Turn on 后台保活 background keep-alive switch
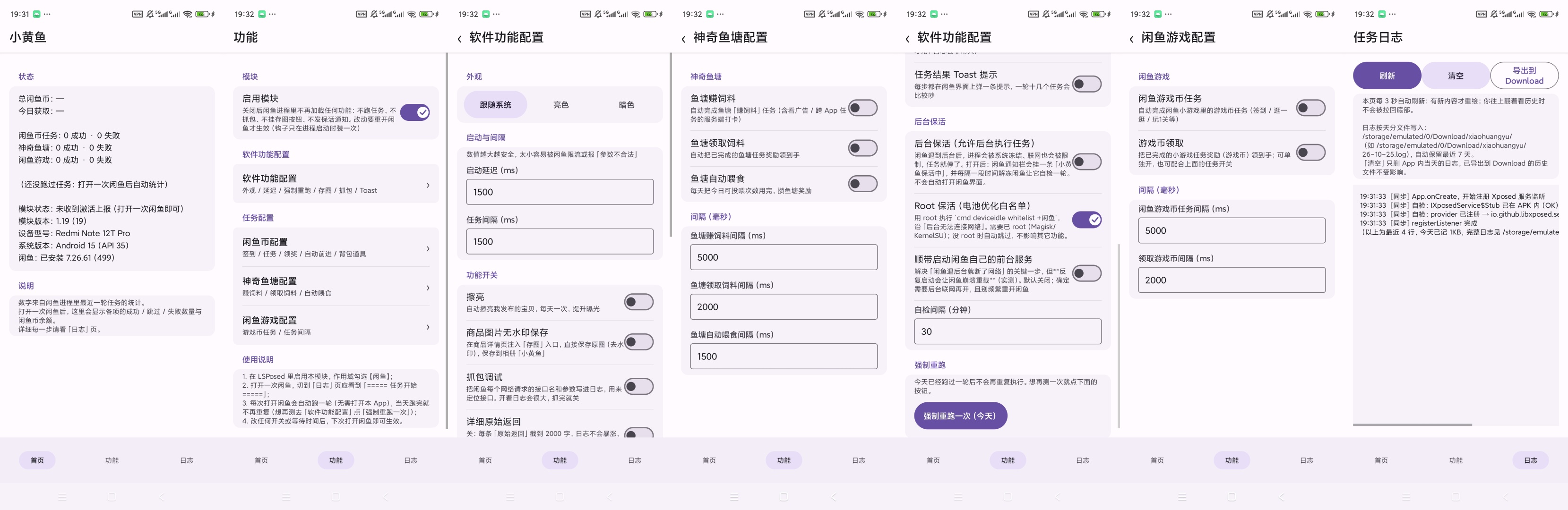1568x510 pixels. tap(1086, 162)
